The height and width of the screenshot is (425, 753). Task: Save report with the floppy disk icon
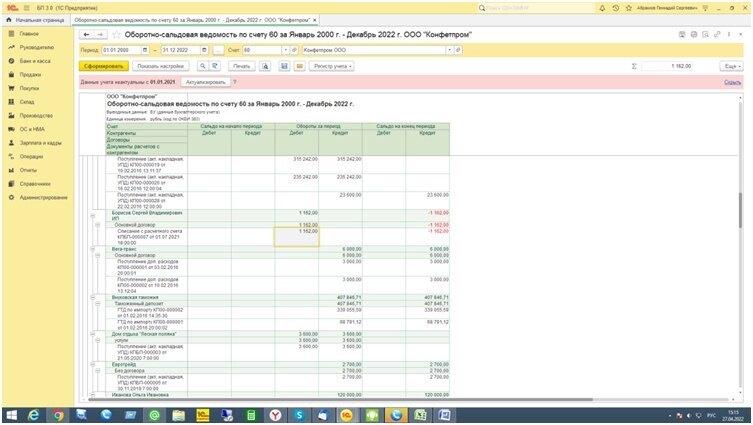(x=284, y=66)
